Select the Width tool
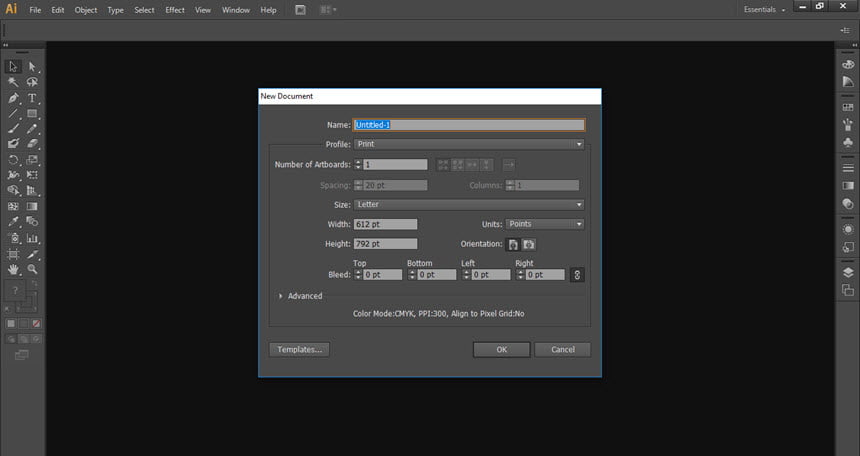Viewport: 860px width, 456px height. click(x=13, y=175)
